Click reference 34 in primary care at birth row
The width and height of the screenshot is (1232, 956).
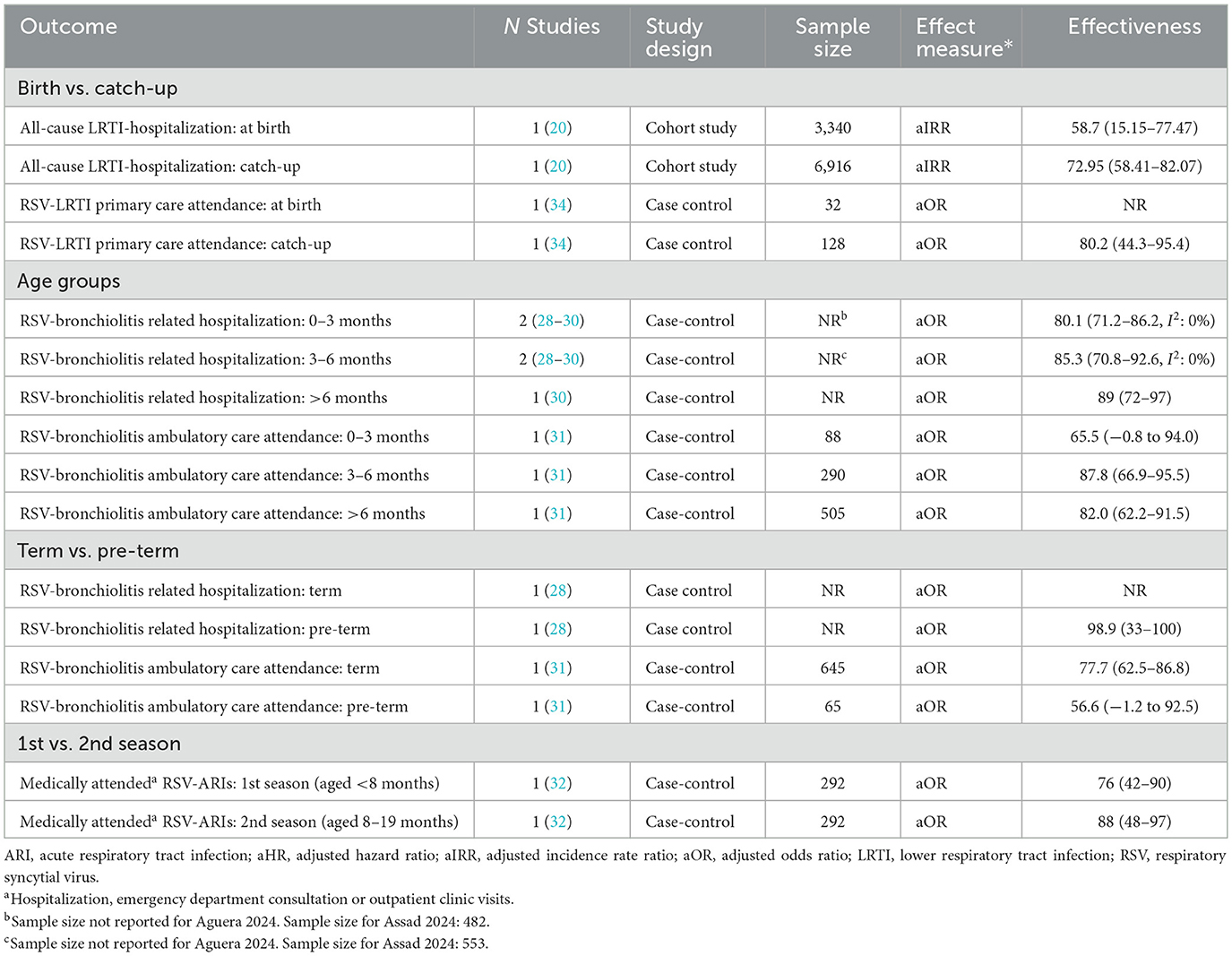558,205
